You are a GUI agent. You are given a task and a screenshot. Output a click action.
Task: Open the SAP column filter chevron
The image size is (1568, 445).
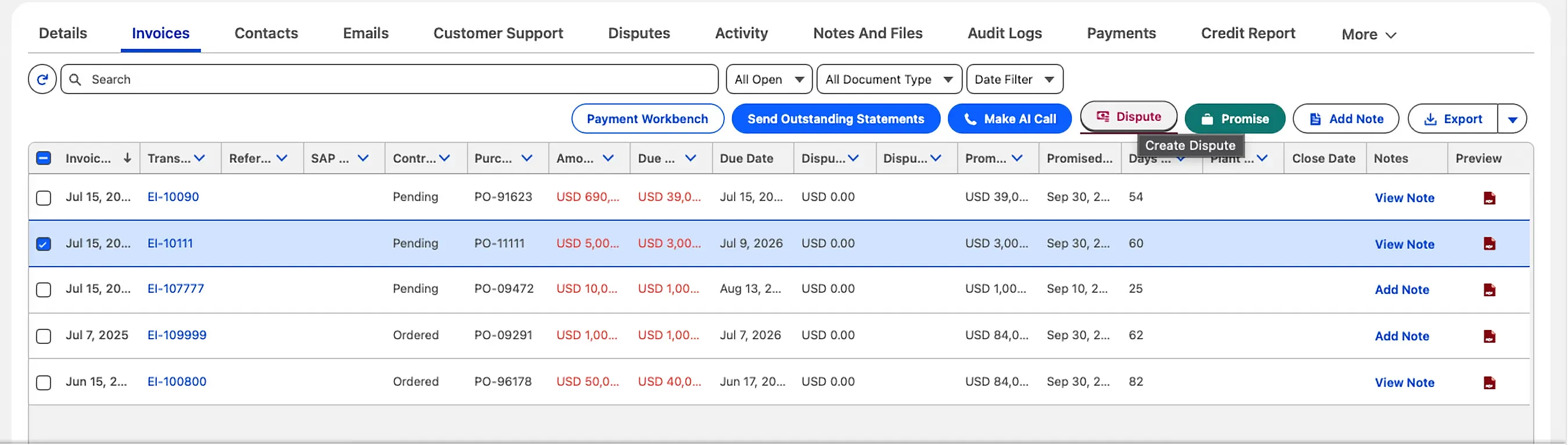[364, 158]
